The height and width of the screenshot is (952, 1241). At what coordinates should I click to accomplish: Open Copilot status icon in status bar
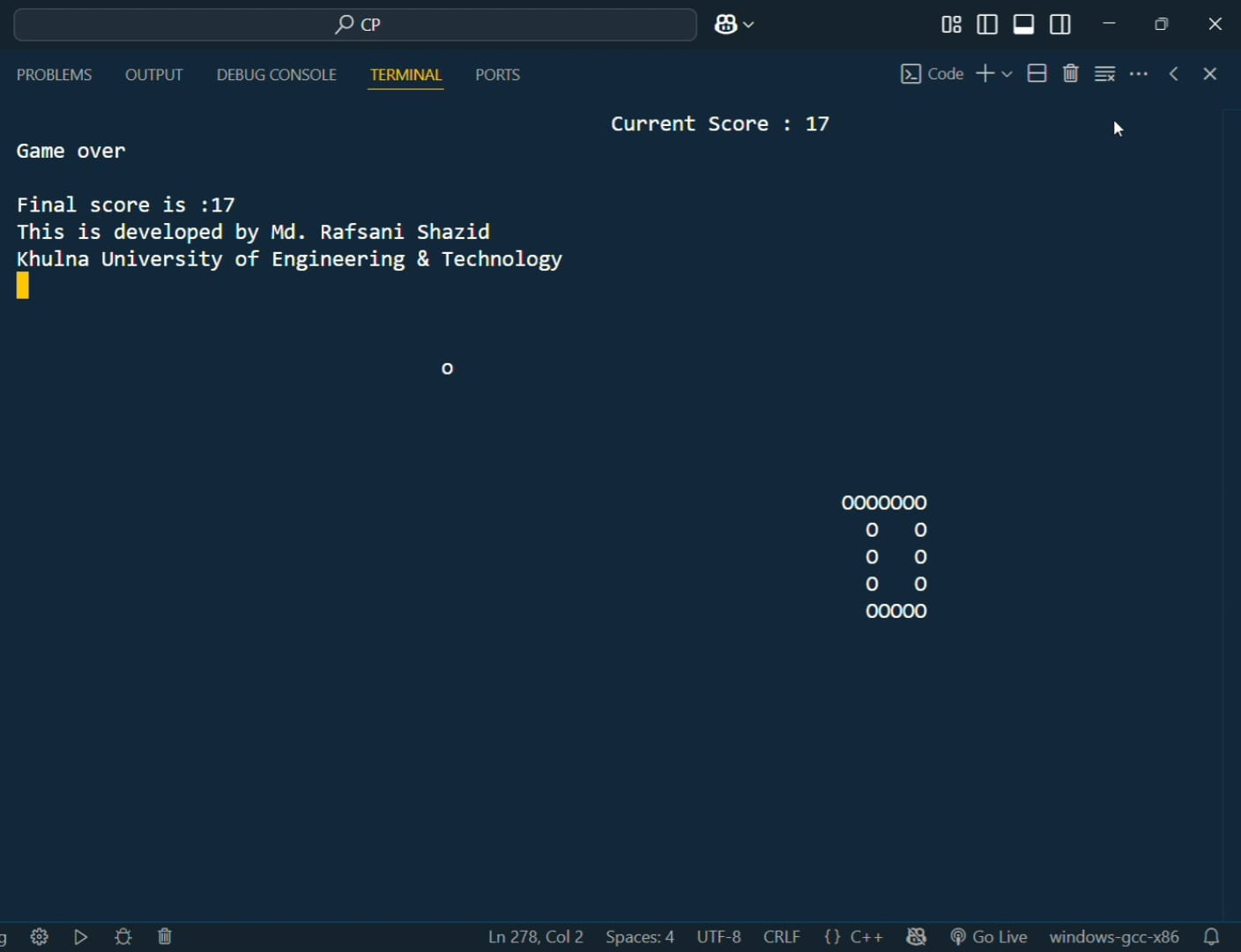click(917, 937)
